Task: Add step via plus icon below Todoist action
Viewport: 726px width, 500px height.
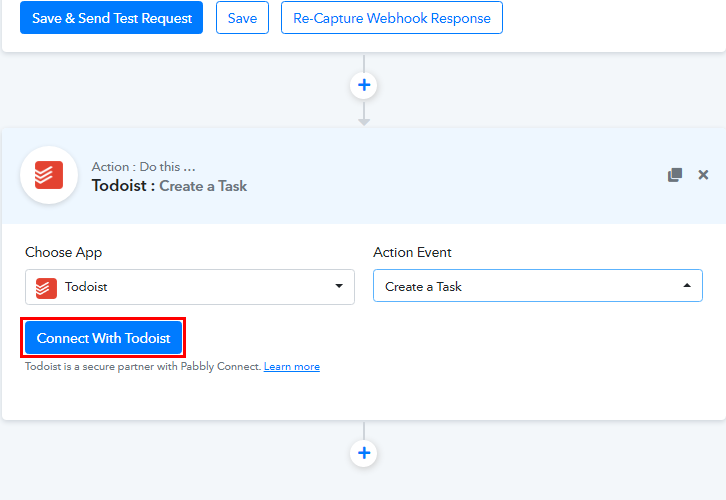Action: tap(364, 453)
